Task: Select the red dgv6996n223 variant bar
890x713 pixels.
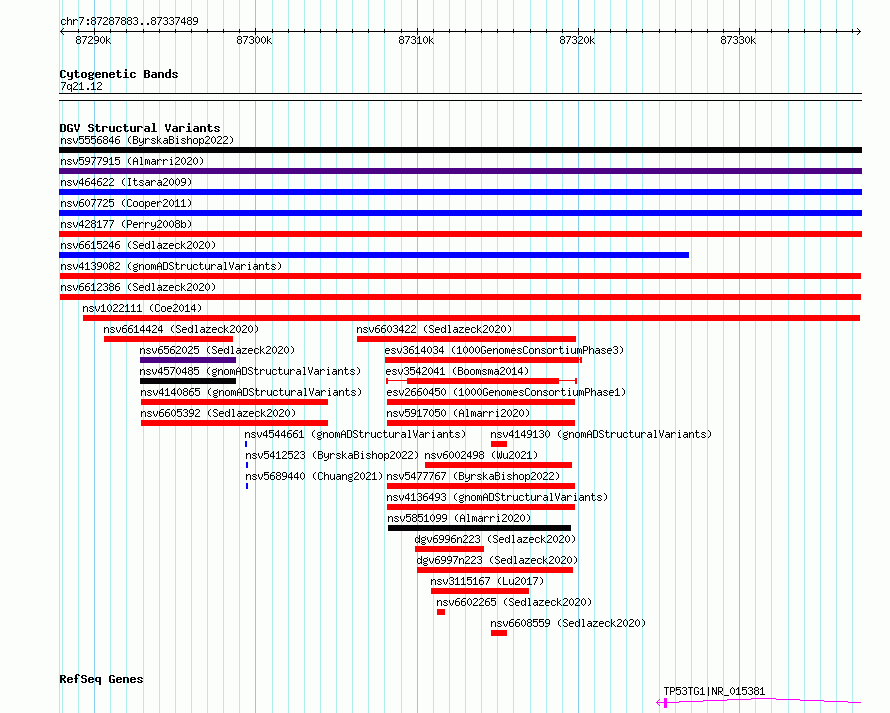Action: coord(450,550)
